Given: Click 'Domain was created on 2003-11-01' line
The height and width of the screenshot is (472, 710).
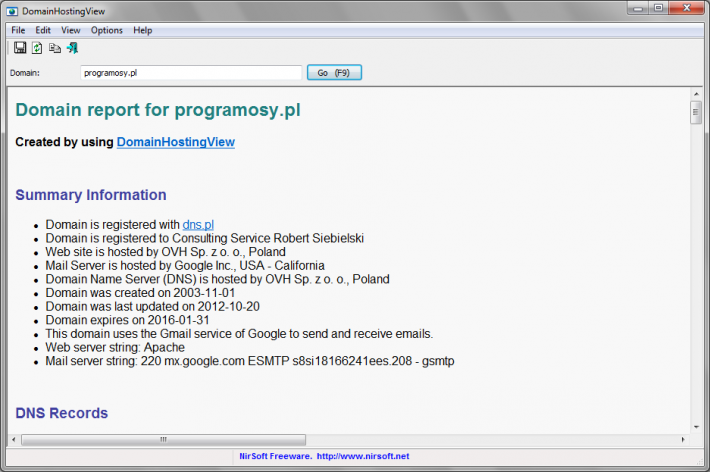Looking at the screenshot, I should pyautogui.click(x=140, y=293).
